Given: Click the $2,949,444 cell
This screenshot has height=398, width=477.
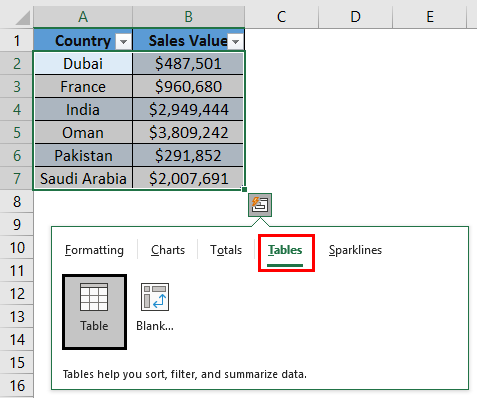Looking at the screenshot, I should pos(188,110).
